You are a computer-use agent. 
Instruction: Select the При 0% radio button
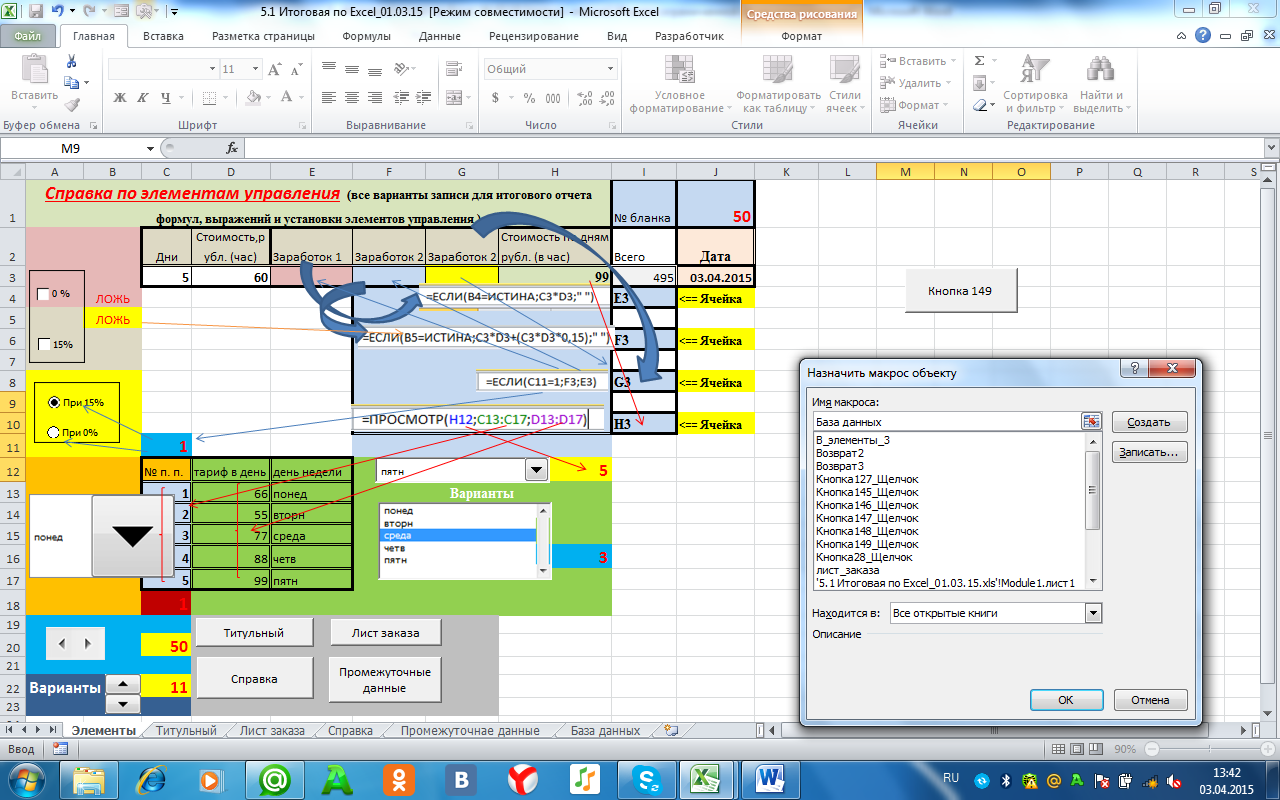[x=53, y=432]
